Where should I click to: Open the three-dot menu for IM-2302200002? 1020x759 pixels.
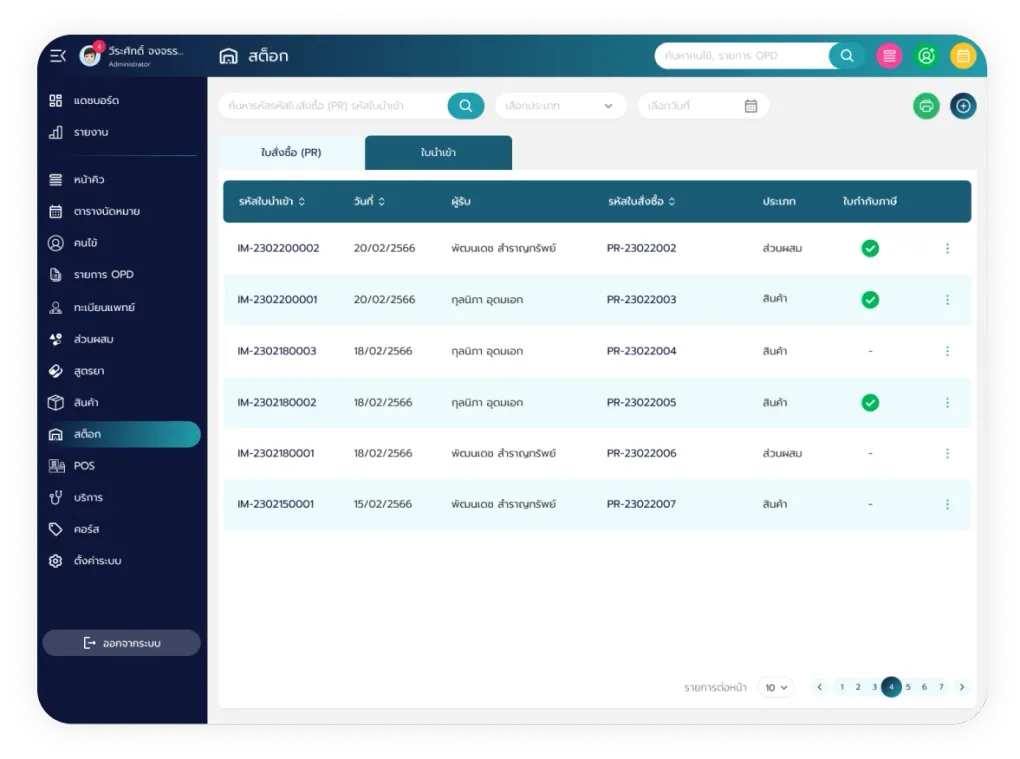point(947,248)
